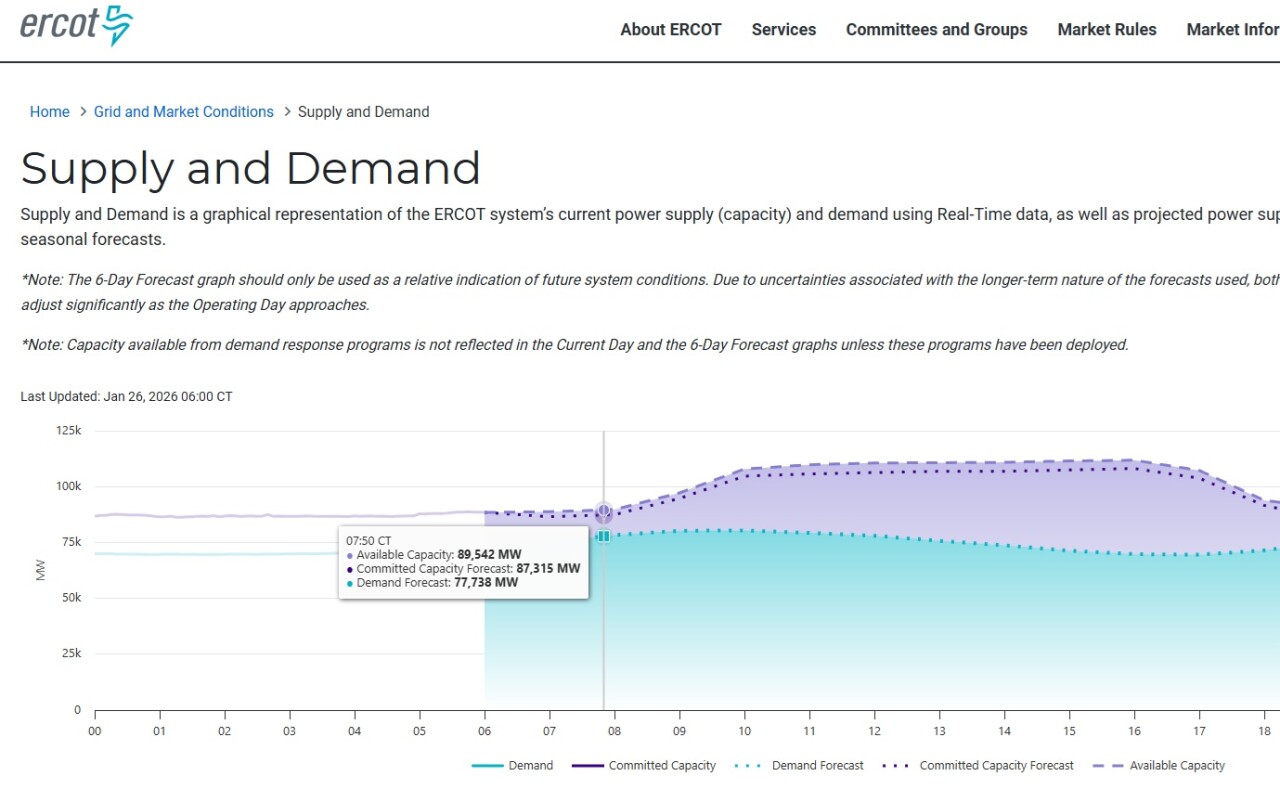The height and width of the screenshot is (789, 1280).
Task: Toggle the Demand series in the legend
Action: [512, 766]
